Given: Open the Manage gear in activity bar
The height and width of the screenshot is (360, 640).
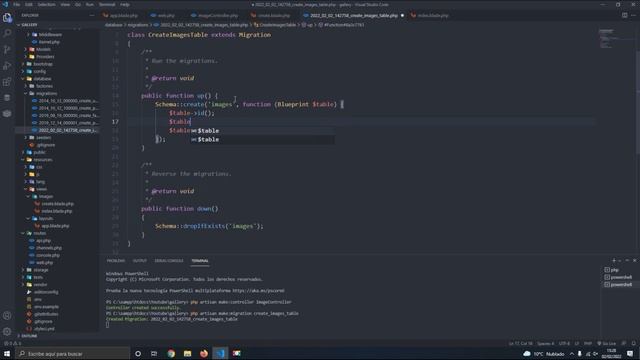Looking at the screenshot, I should coord(7,331).
